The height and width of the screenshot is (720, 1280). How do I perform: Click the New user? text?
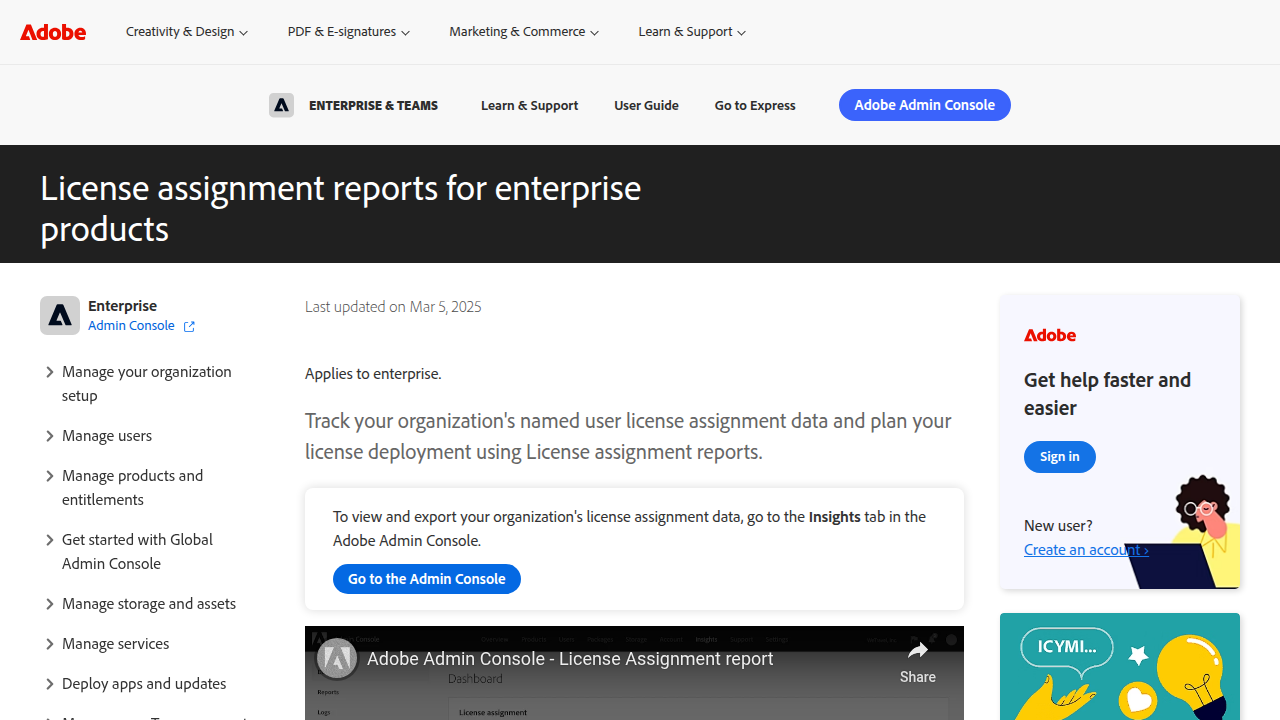pyautogui.click(x=1058, y=525)
